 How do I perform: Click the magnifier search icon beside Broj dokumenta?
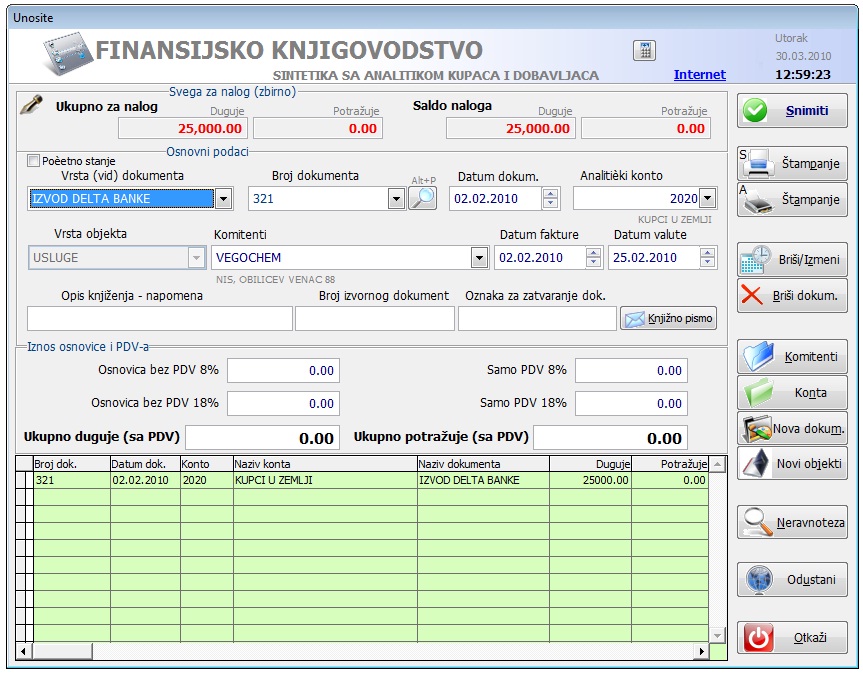423,198
